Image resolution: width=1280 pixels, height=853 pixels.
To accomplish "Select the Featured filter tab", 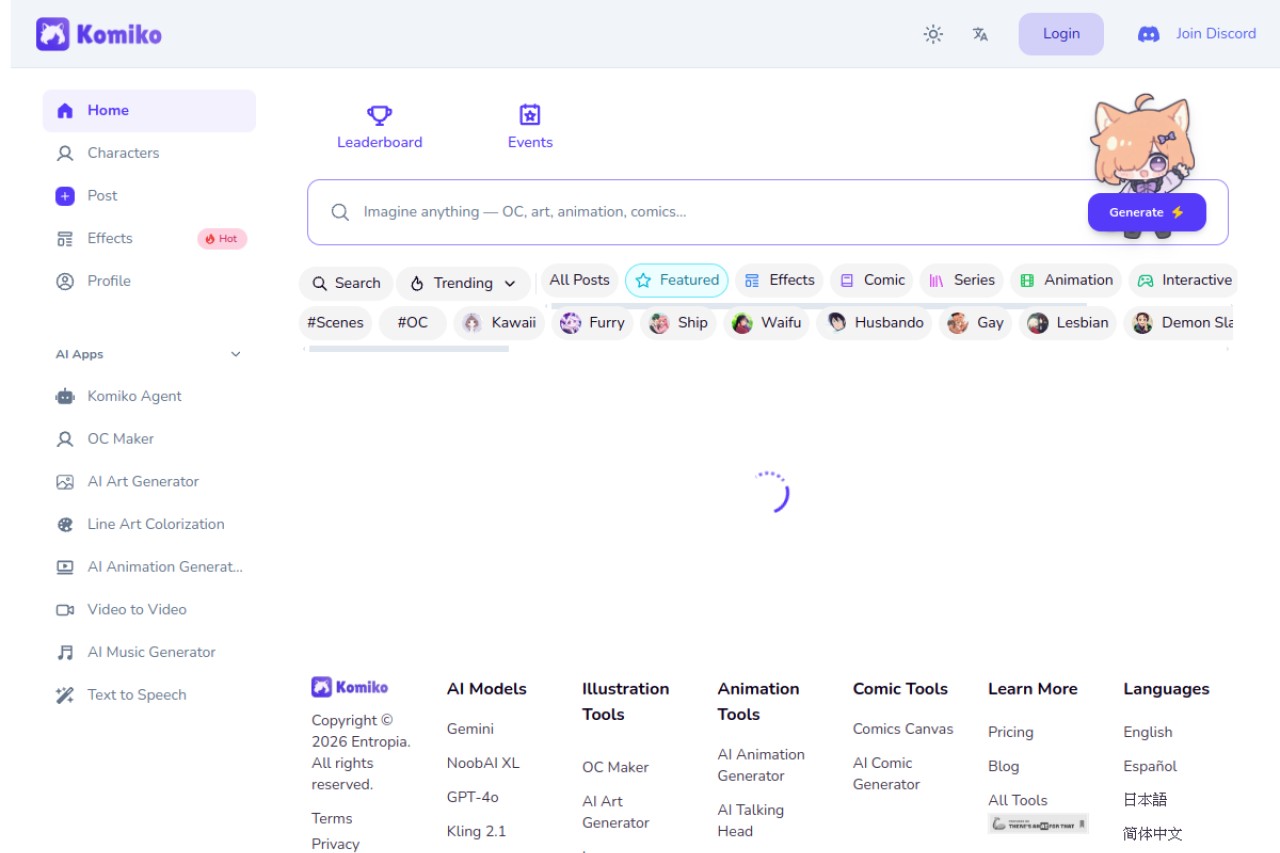I will (677, 280).
